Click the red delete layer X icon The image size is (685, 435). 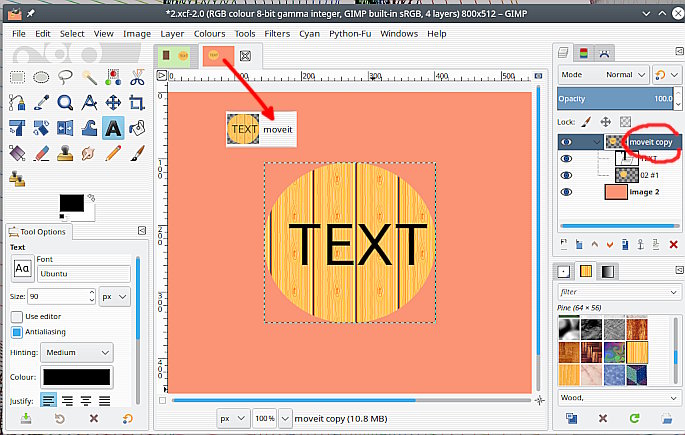(x=673, y=245)
